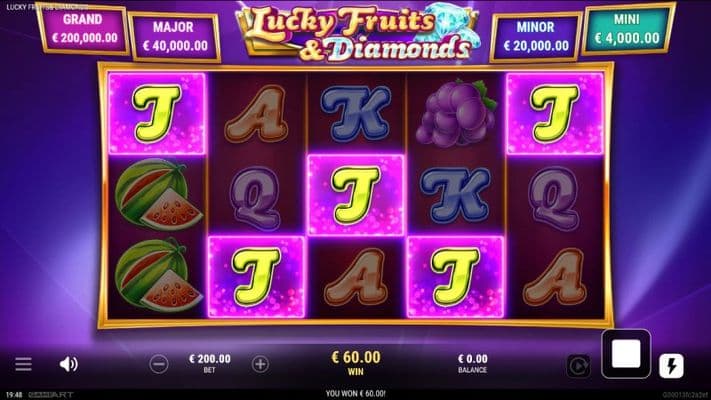
Task: Open the autoplay circular arrow icon
Action: 579,366
